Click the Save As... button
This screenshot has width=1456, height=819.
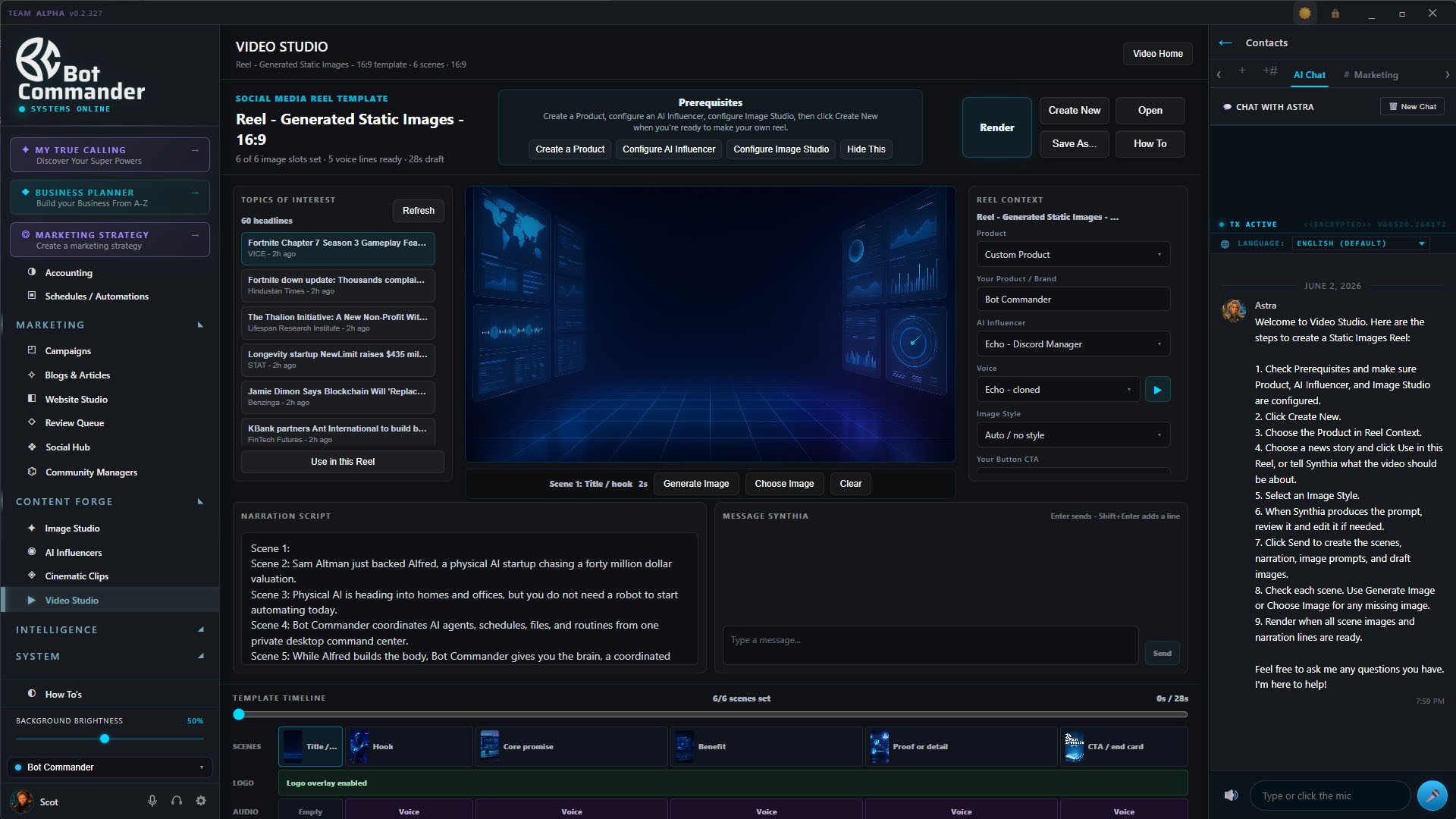point(1074,143)
